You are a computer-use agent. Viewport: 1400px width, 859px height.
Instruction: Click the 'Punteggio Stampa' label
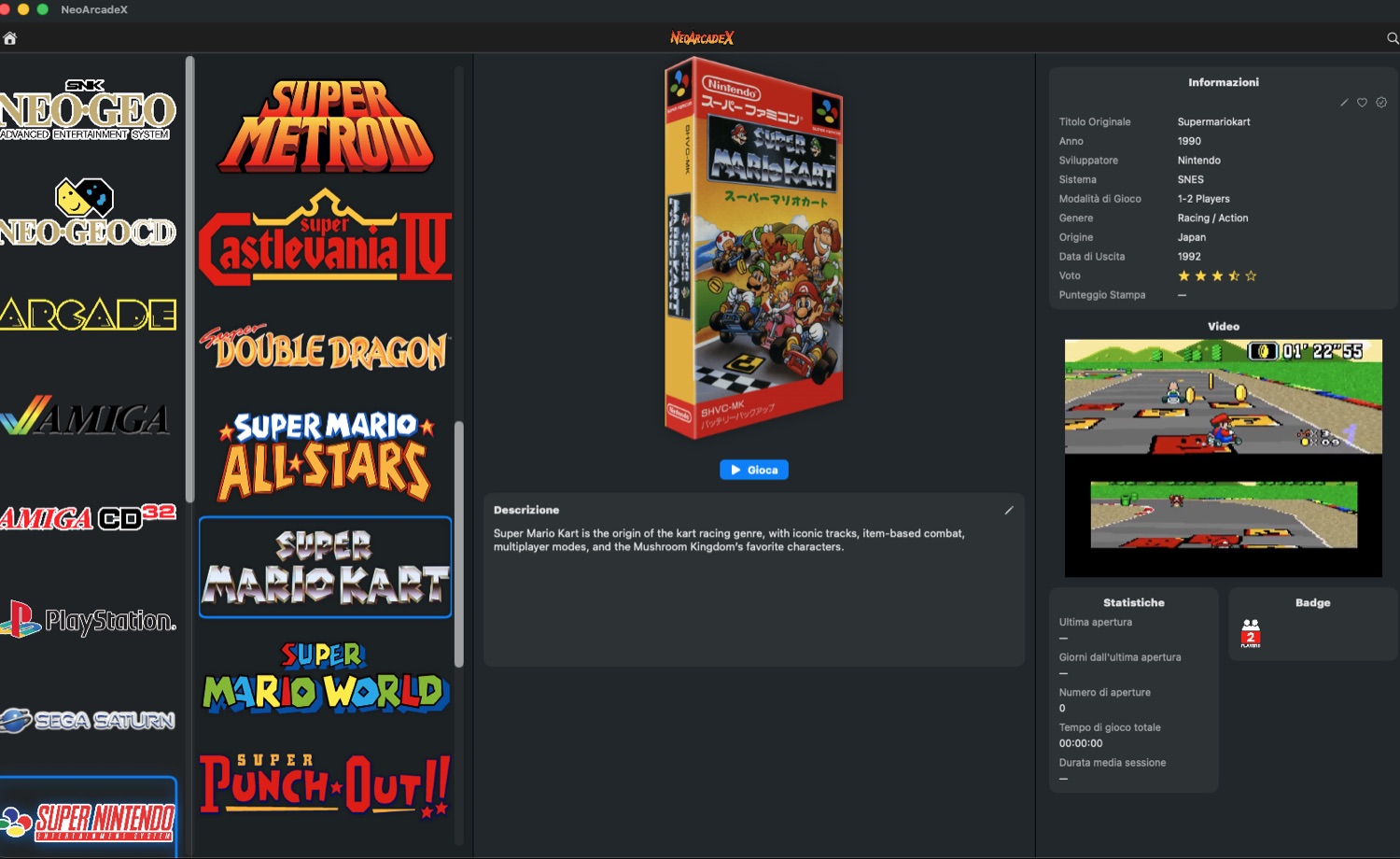pos(1101,294)
